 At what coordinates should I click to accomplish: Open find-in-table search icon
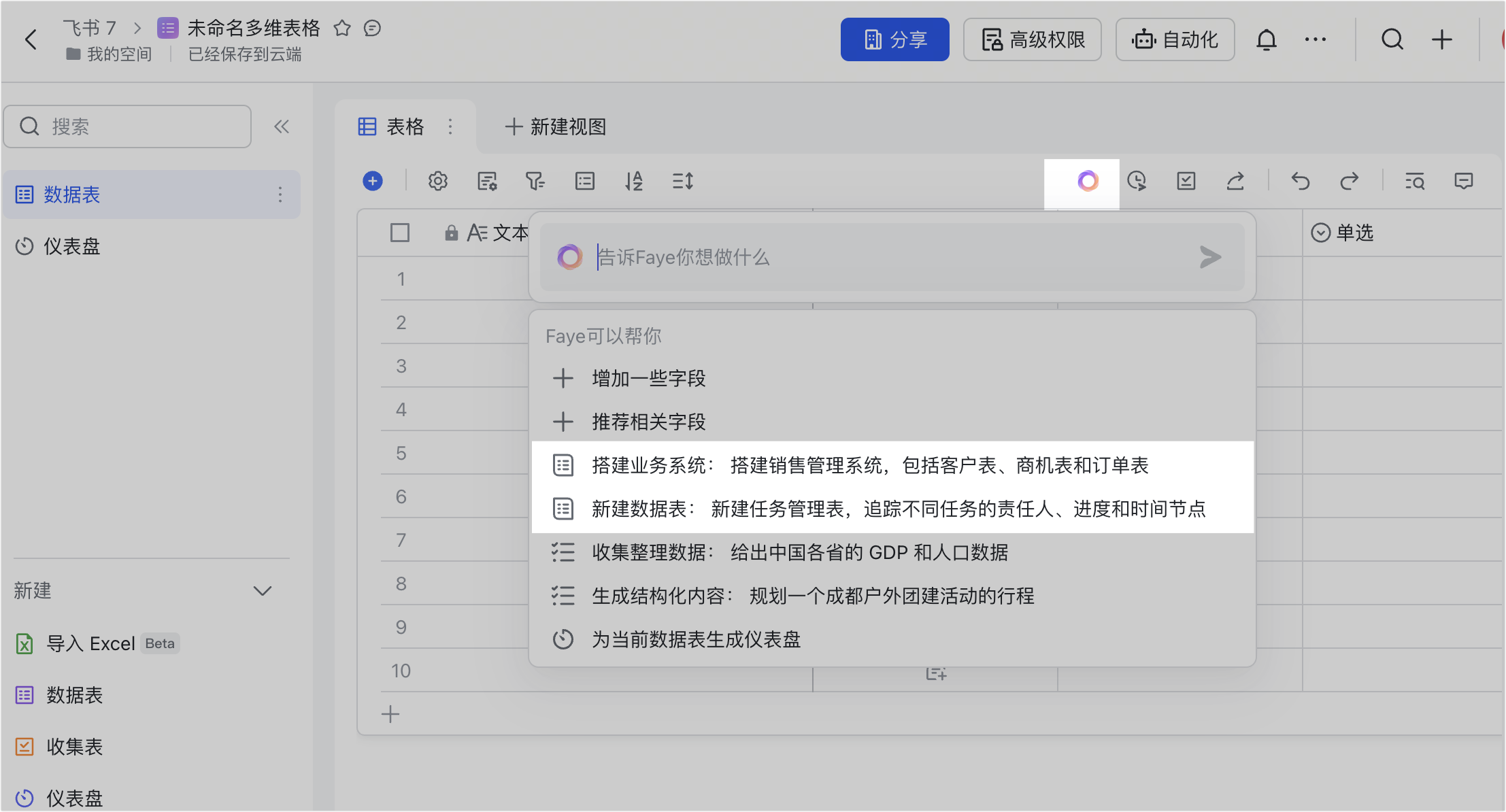point(1414,181)
